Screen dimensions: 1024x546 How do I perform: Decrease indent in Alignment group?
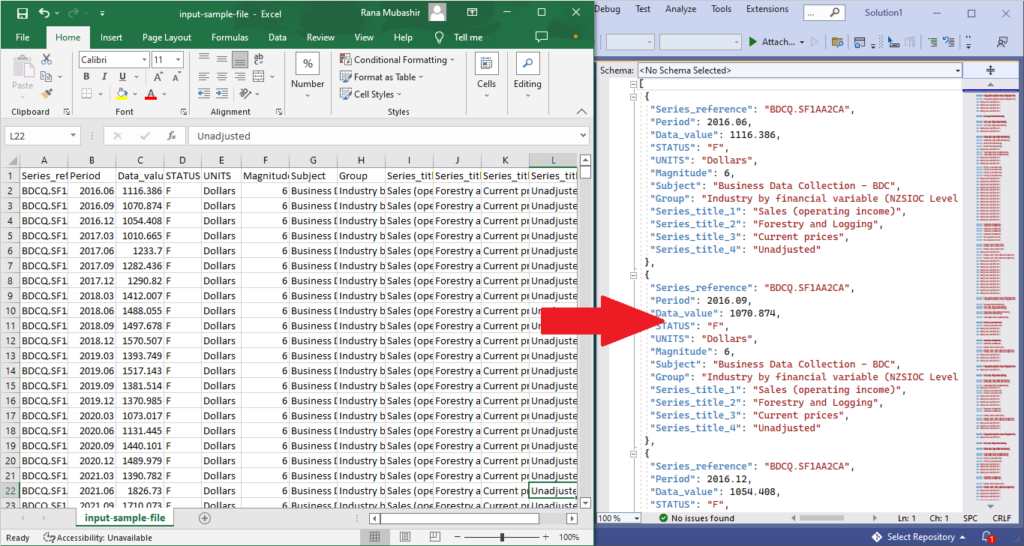pos(204,94)
